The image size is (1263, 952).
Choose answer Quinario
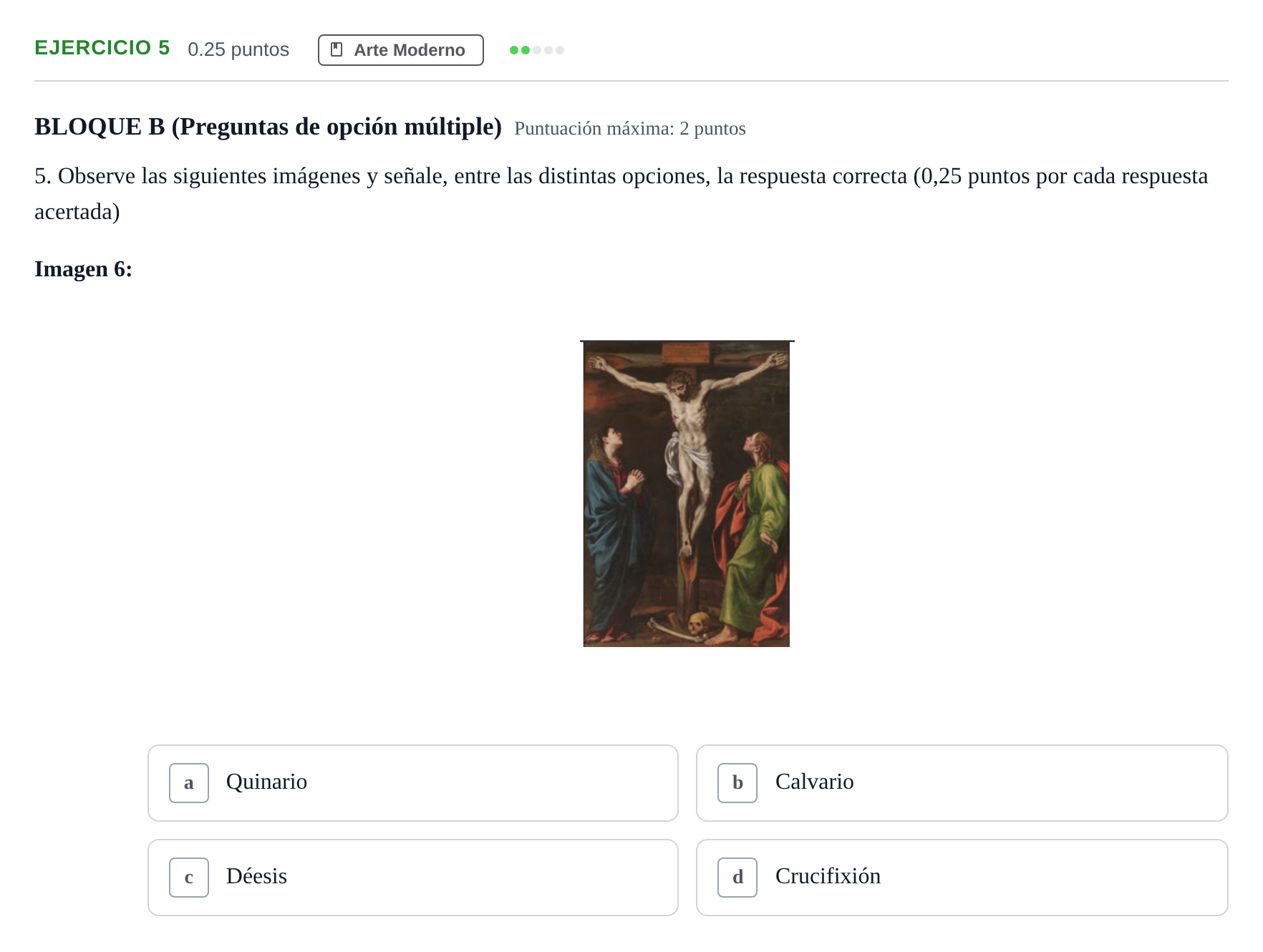tap(413, 783)
